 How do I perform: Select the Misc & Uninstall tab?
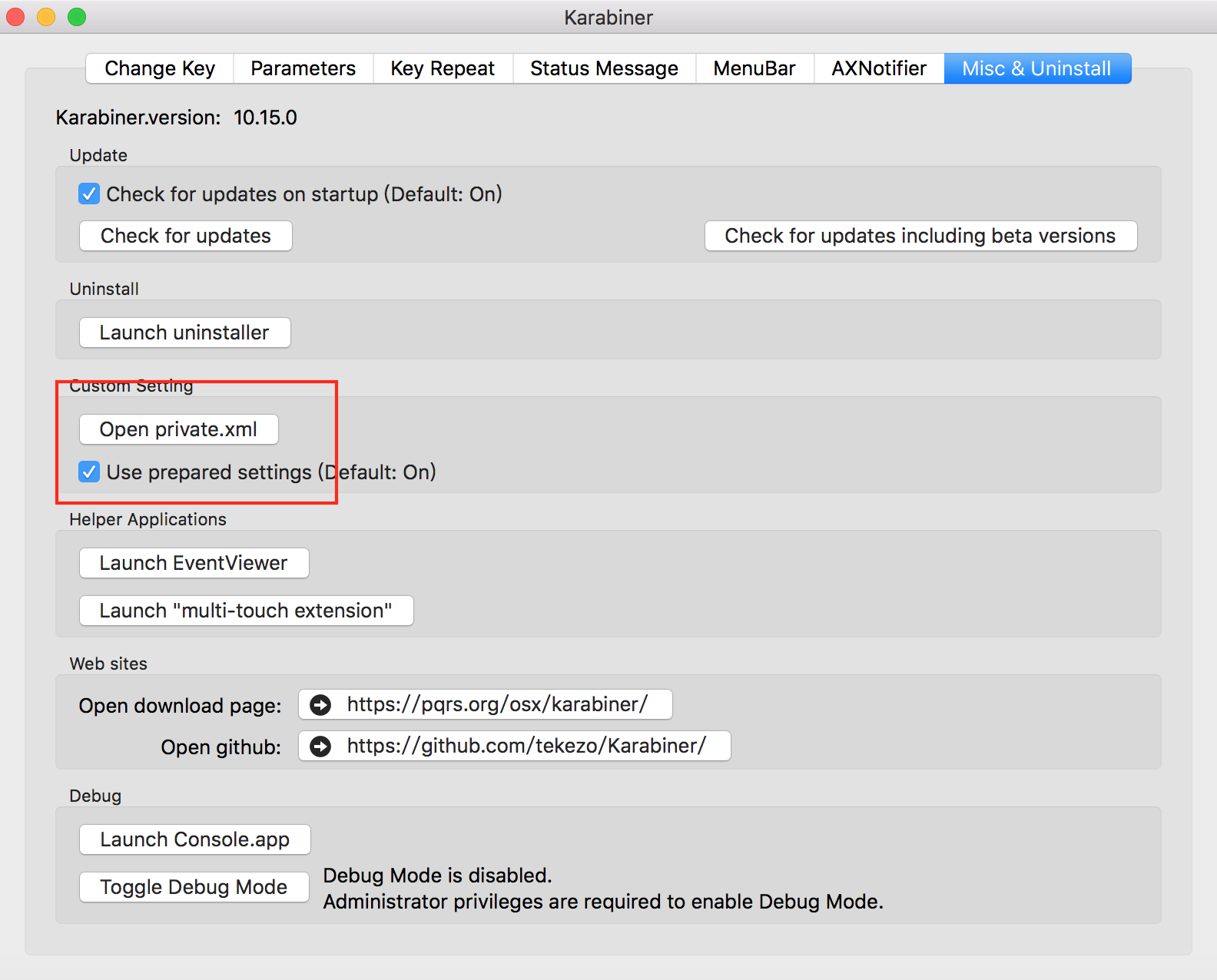(1037, 68)
